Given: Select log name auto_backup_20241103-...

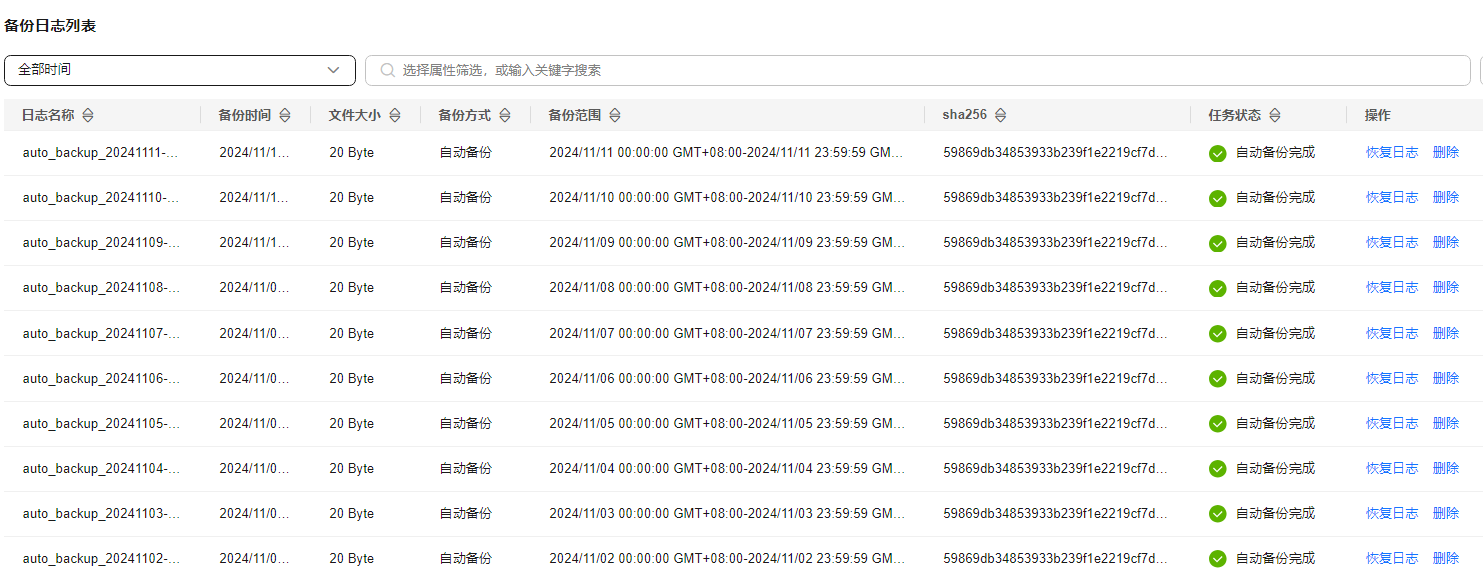Looking at the screenshot, I should point(101,514).
